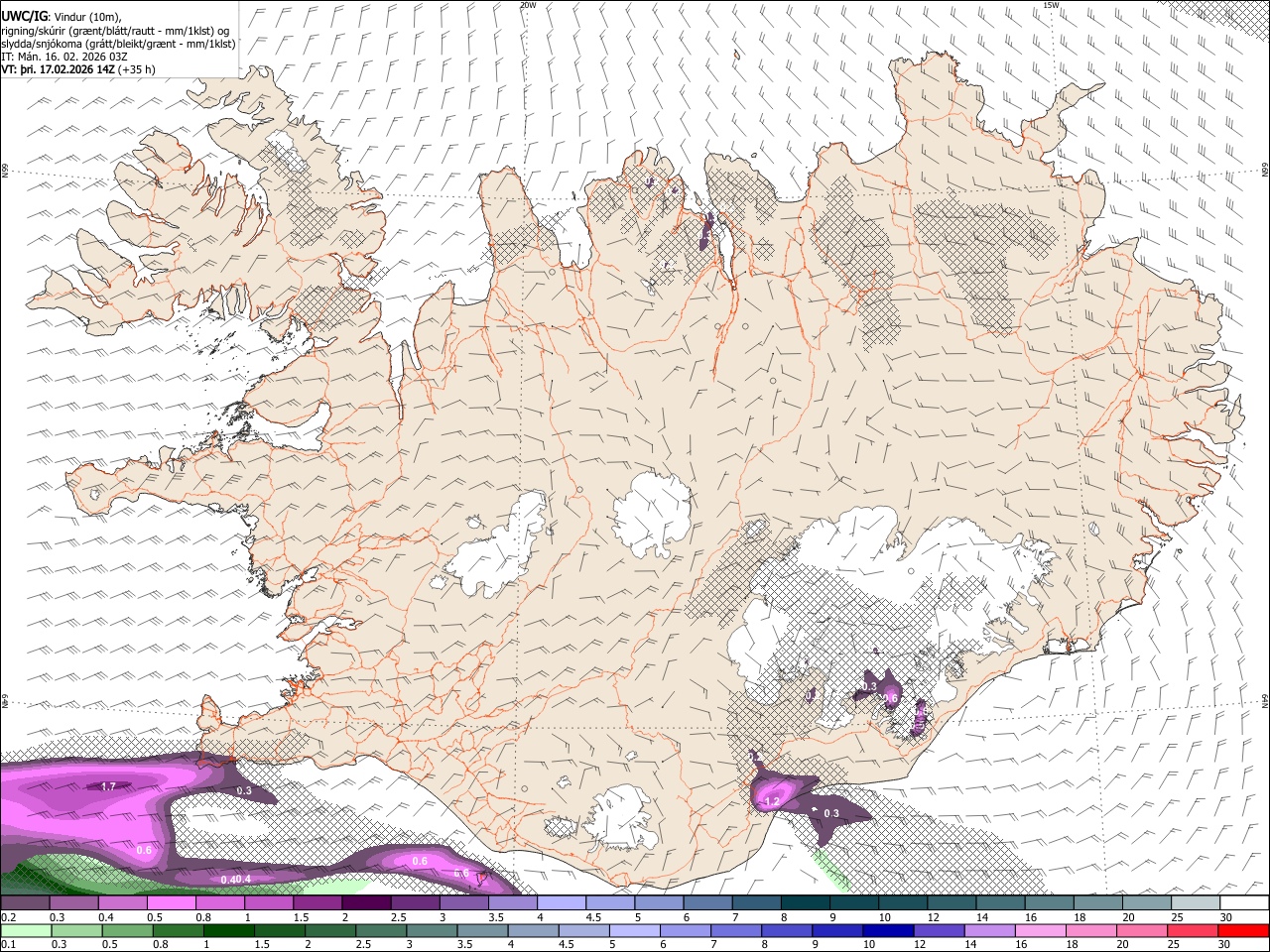
Task: Click the mauve upper-legend swatch starting at 0.2
Action: pyautogui.click(x=25, y=903)
